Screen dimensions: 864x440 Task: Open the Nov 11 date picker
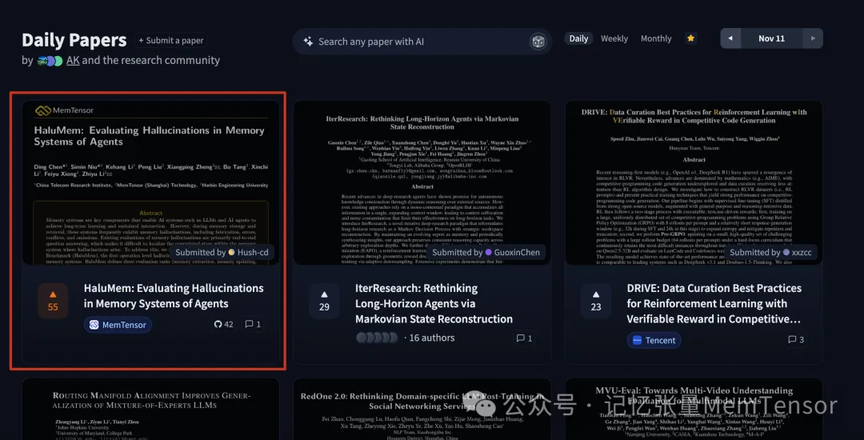coord(771,39)
